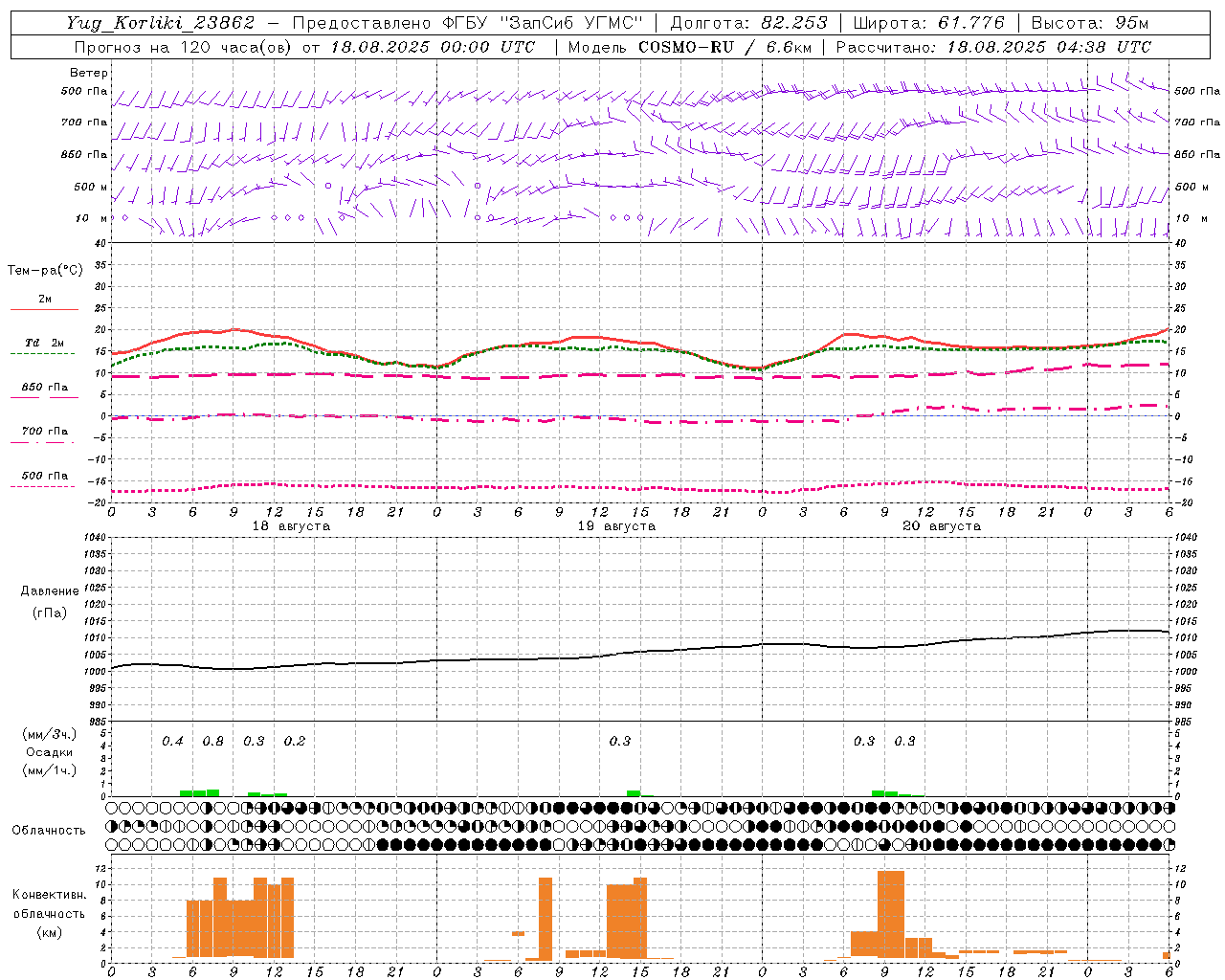
Task: Click the (км) unit of the convective panel
Action: click(49, 932)
